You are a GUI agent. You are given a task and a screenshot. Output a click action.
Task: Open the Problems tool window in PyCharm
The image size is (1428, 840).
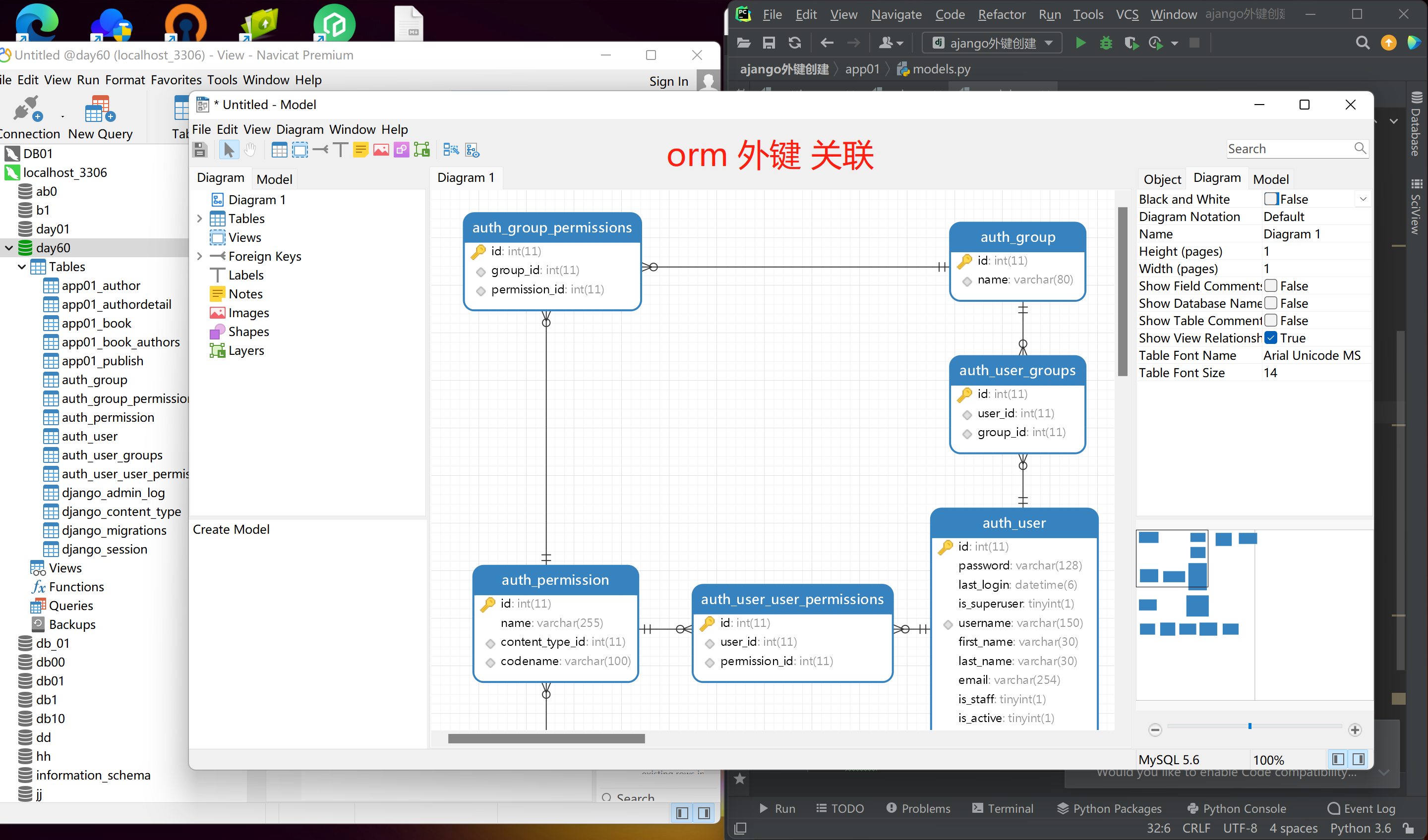tap(918, 808)
